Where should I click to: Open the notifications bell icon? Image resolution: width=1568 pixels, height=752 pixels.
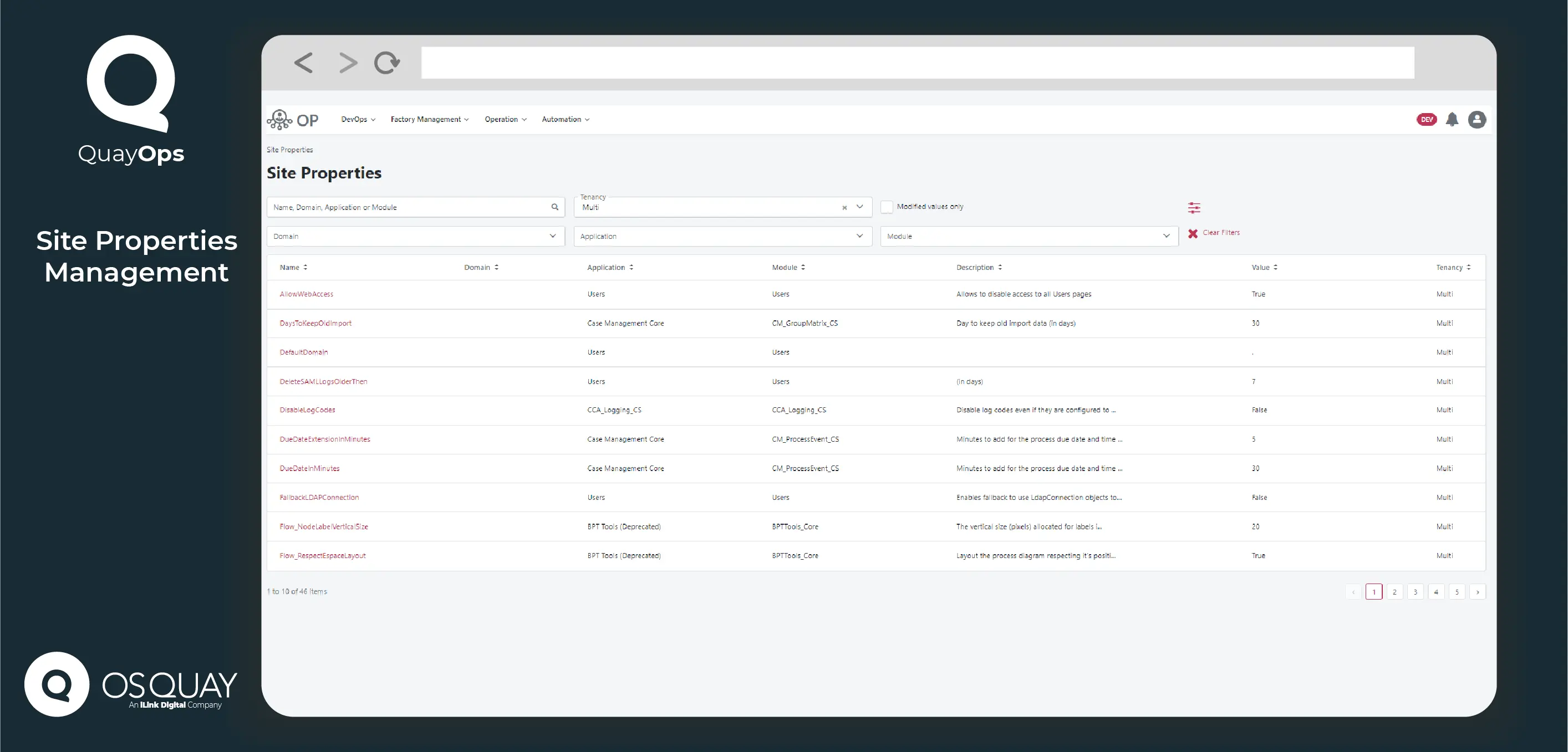[1452, 119]
